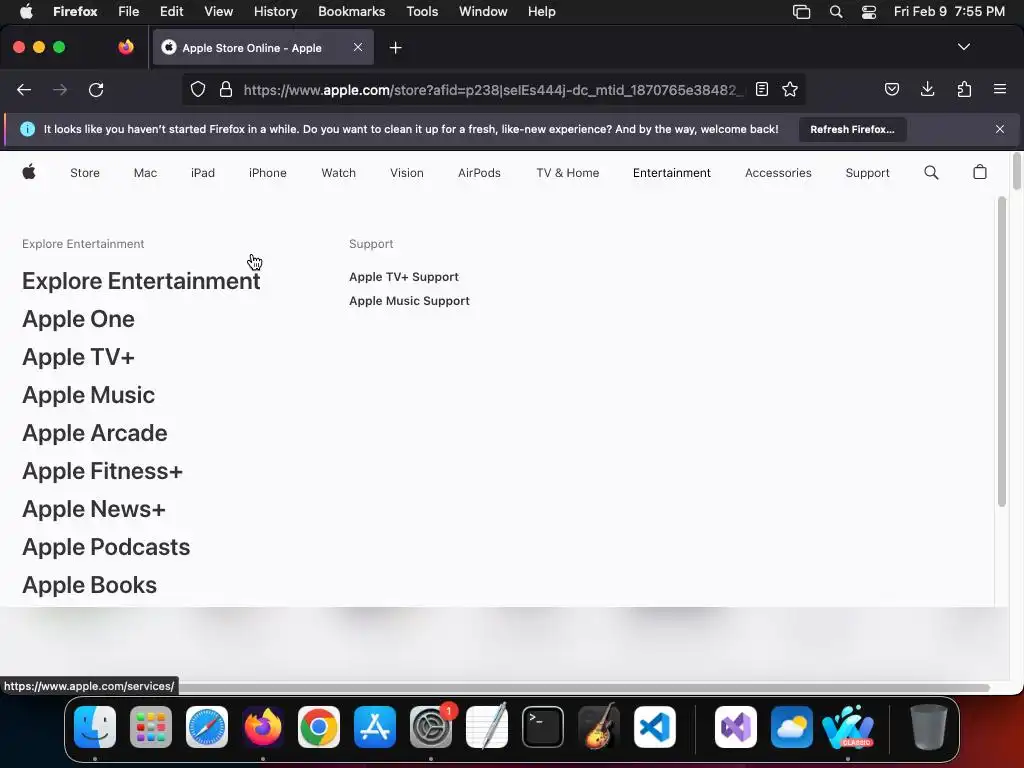Screen dimensions: 1024x768
Task: Open Accessories in the site navigation
Action: click(x=778, y=173)
